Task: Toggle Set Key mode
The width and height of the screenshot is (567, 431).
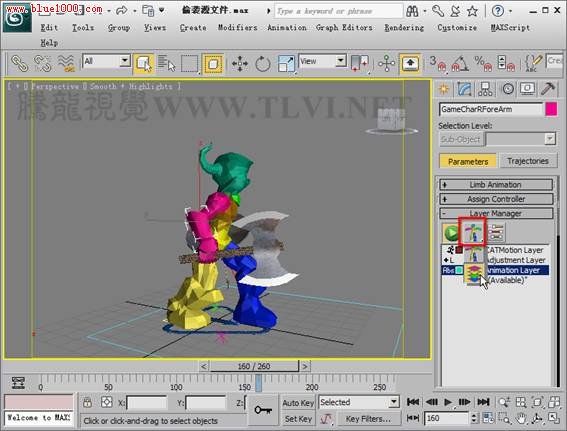Action: tap(298, 419)
